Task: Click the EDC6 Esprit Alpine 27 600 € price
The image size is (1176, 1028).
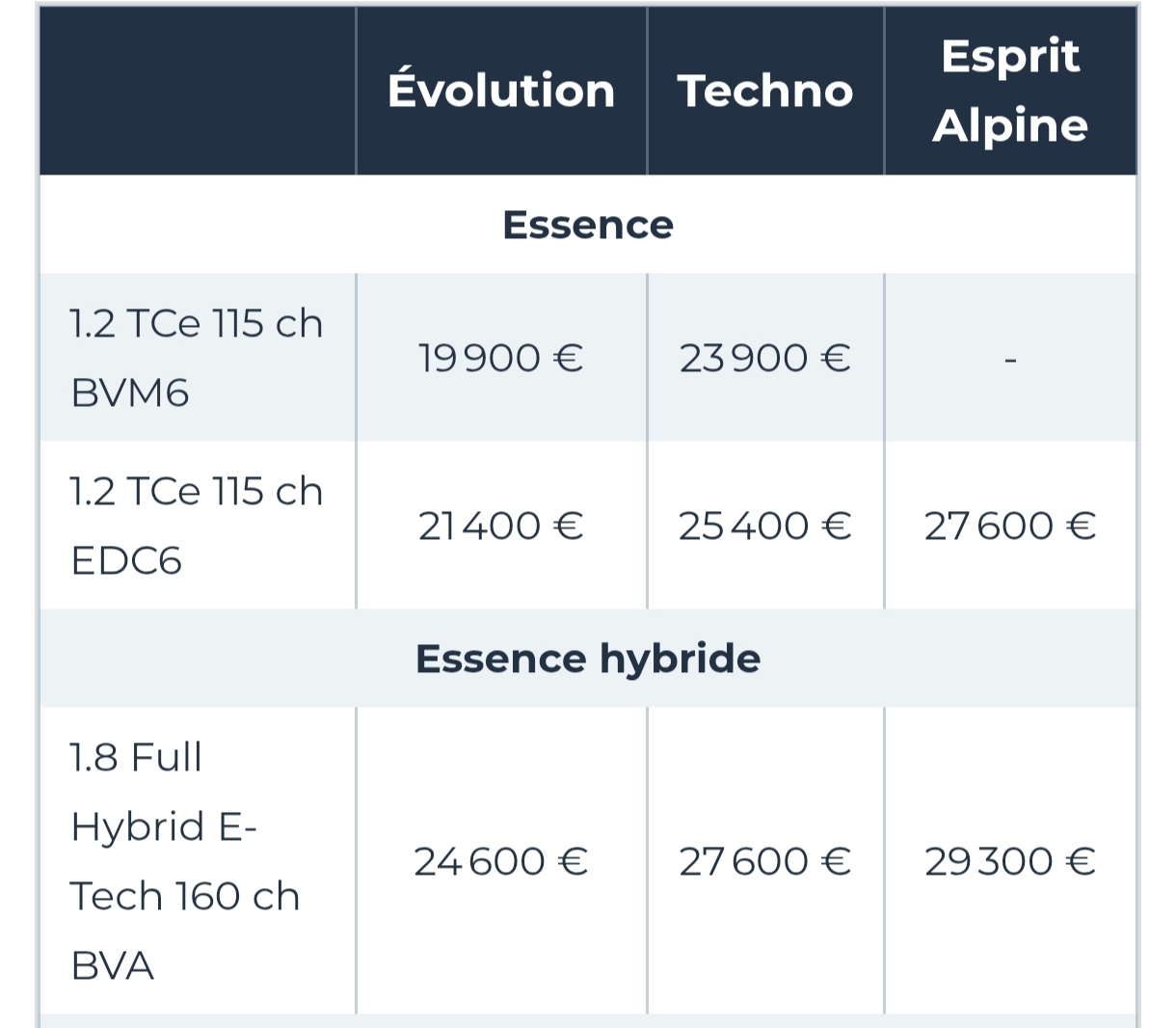Action: (1010, 526)
